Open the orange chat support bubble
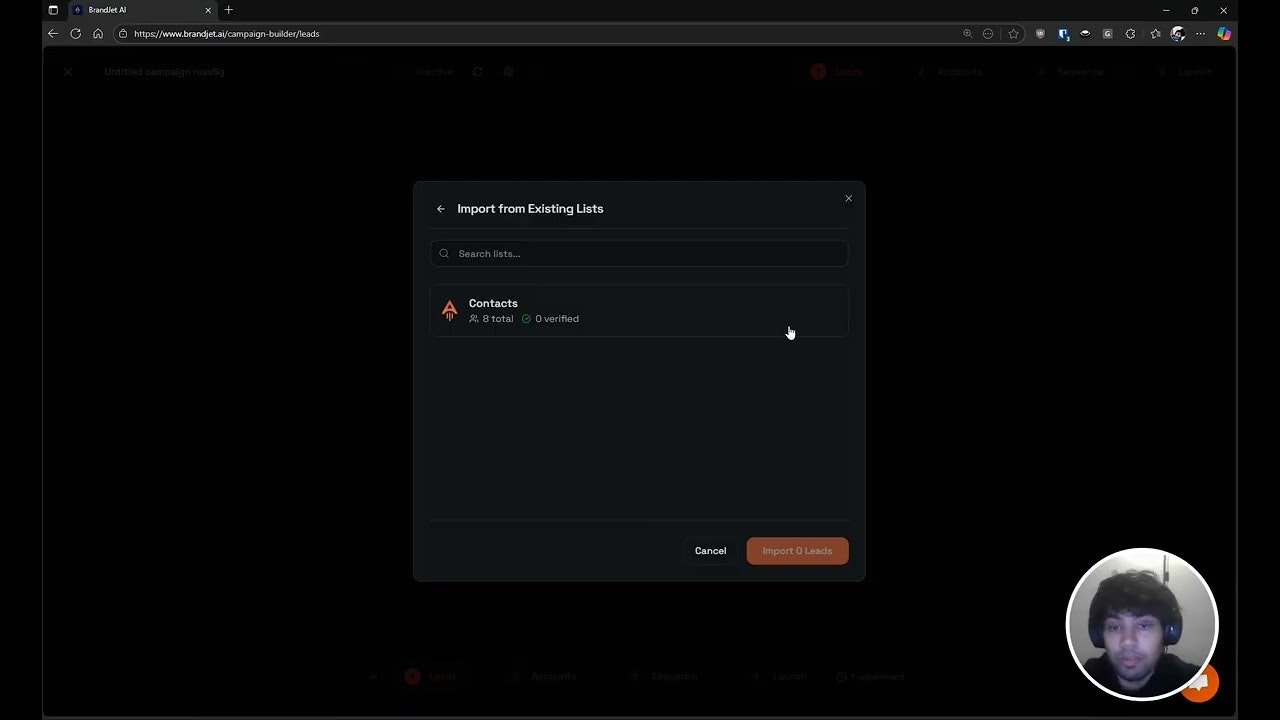Viewport: 1280px width, 720px height. tap(1198, 682)
